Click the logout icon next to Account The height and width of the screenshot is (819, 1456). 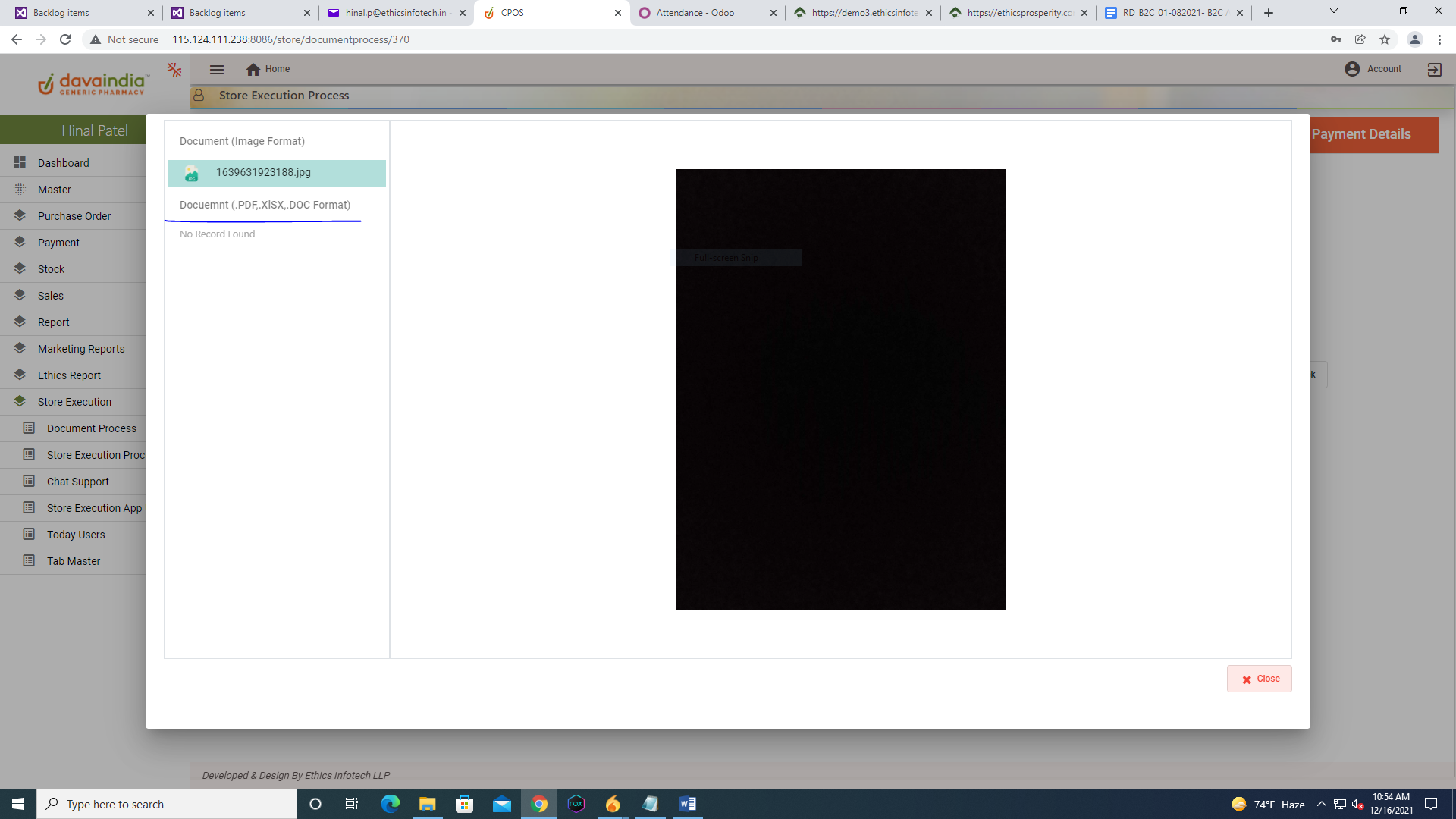(x=1434, y=69)
